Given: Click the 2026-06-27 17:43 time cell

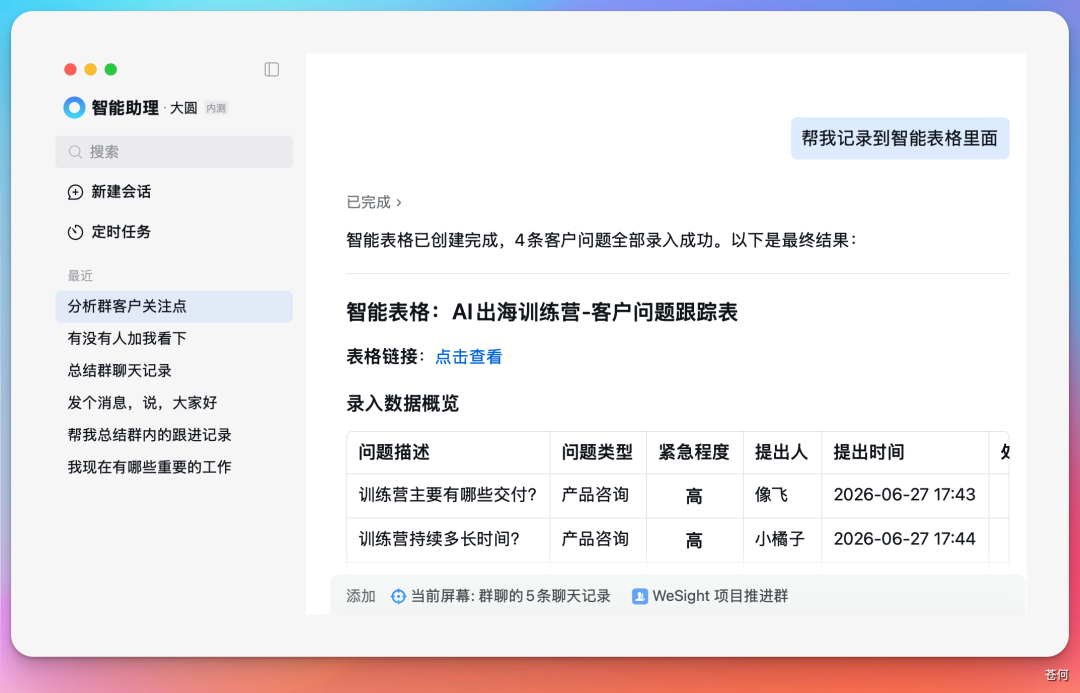Looking at the screenshot, I should [904, 495].
